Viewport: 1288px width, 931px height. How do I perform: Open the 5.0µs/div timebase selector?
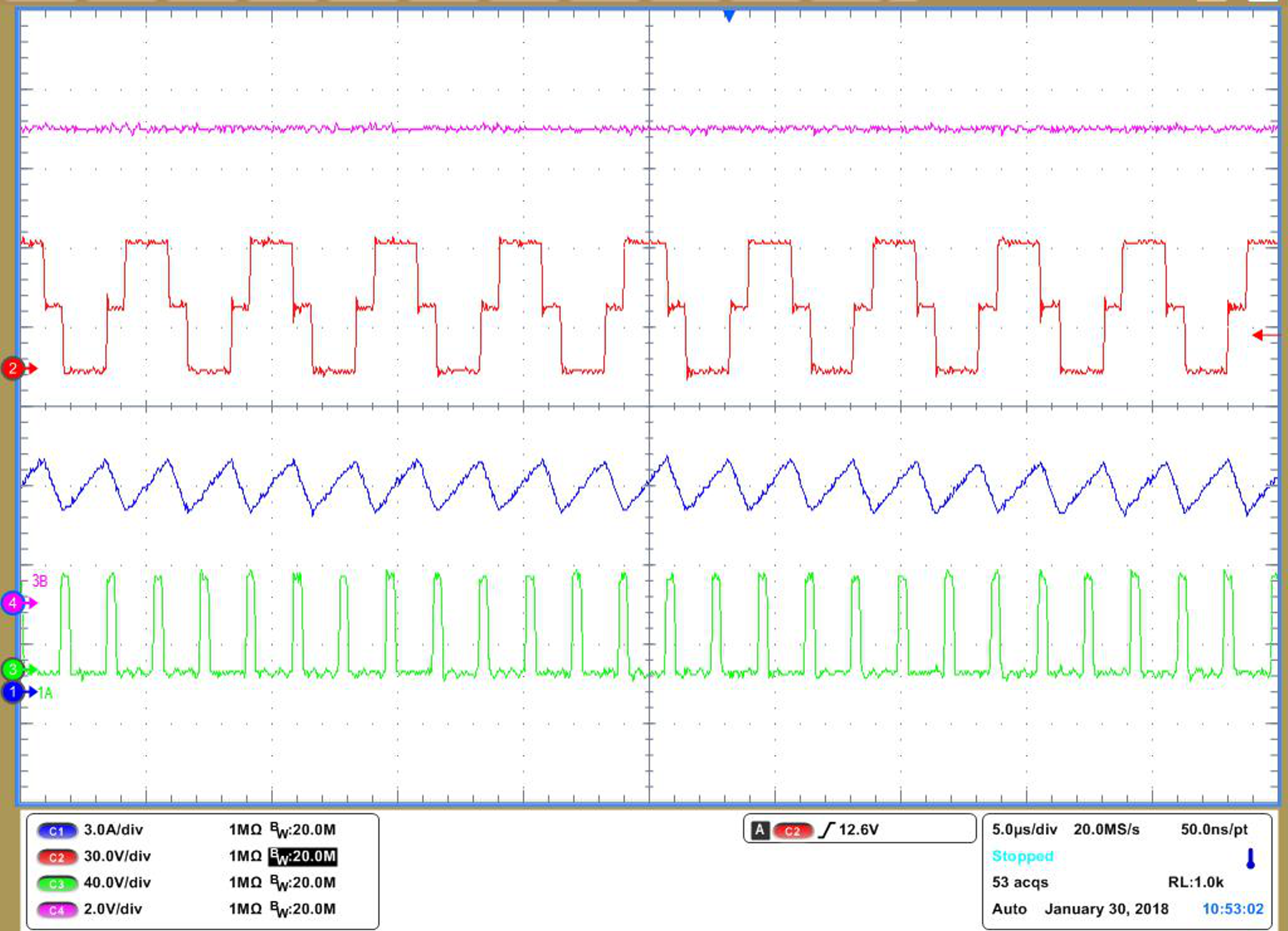[1025, 829]
